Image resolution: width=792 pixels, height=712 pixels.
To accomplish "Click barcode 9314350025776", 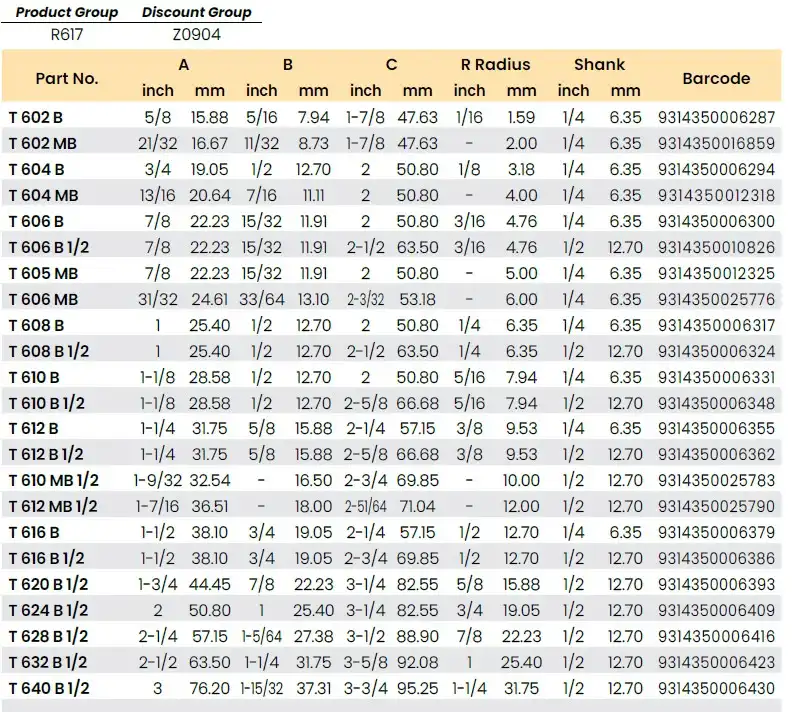I will 716,299.
